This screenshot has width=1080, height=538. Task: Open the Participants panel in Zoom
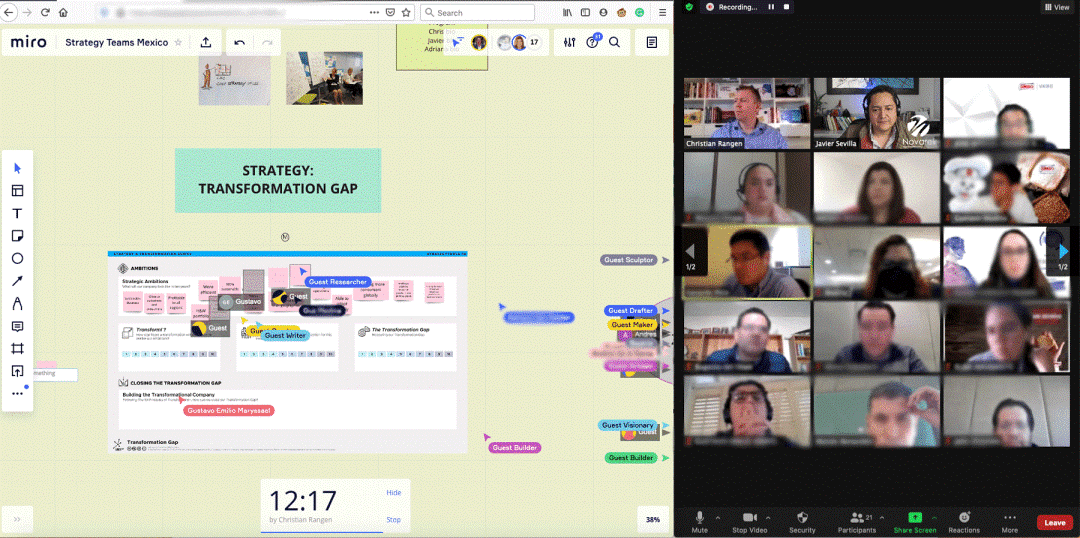(x=857, y=520)
